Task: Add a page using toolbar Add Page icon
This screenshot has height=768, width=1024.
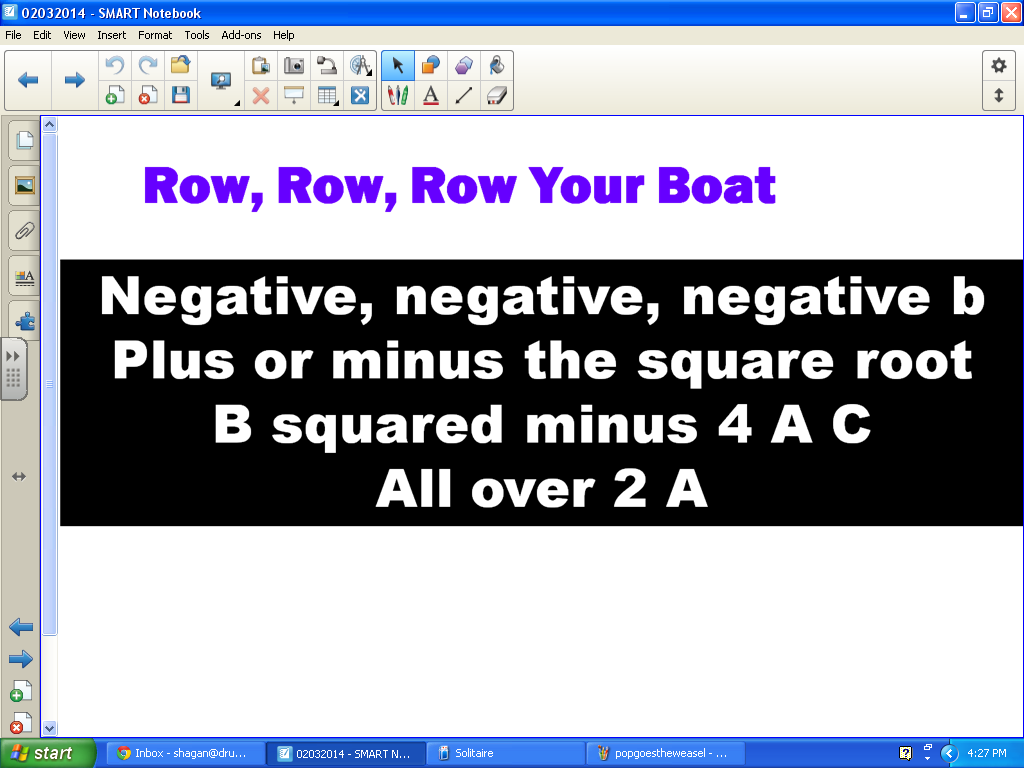Action: pos(115,95)
